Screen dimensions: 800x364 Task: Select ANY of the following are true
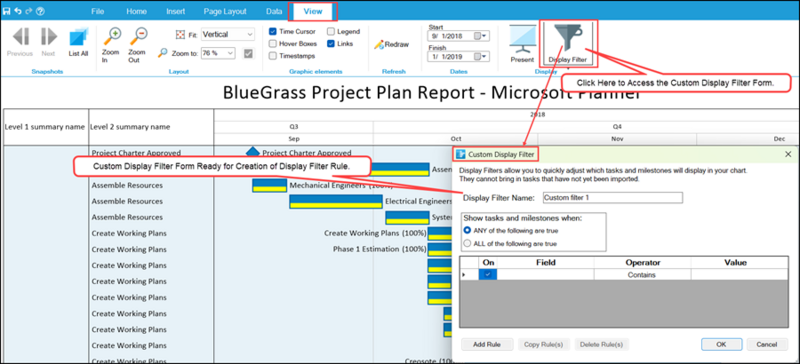(x=467, y=231)
